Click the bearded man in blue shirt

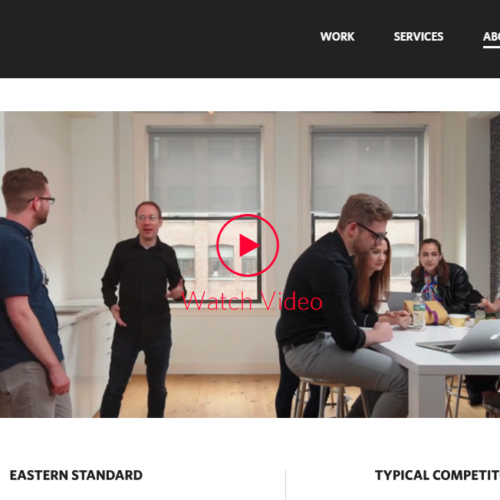tap(30, 293)
